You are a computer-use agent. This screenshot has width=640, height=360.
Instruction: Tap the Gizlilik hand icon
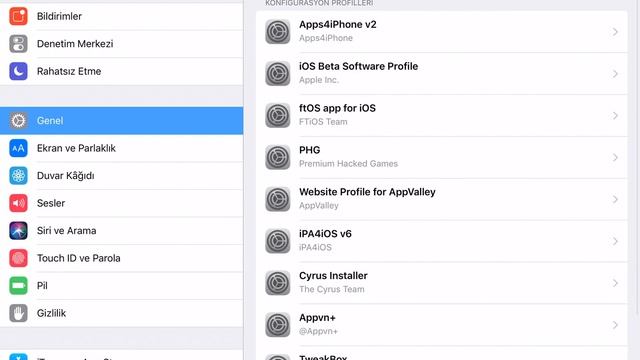click(18, 313)
